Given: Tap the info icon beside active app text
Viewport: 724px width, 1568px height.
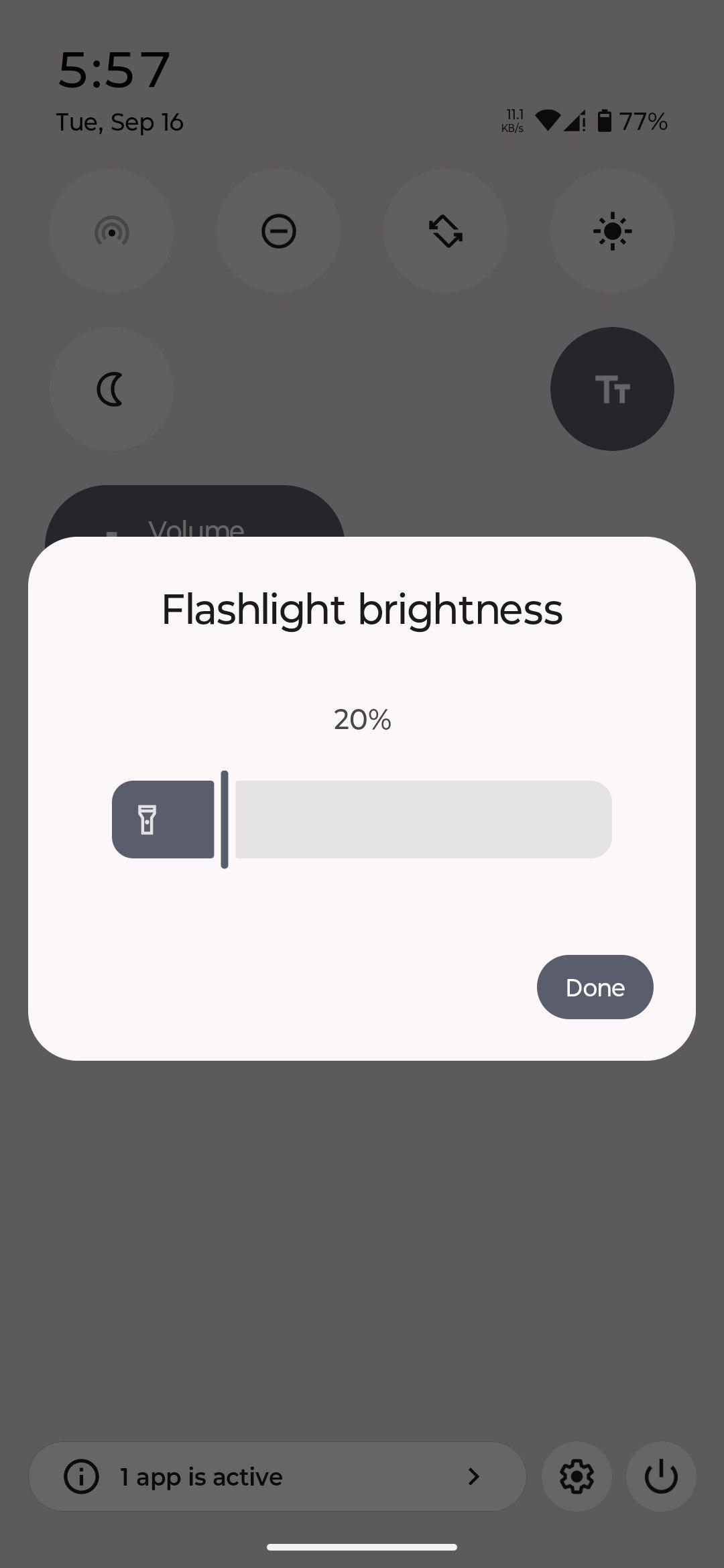Looking at the screenshot, I should 81,1476.
